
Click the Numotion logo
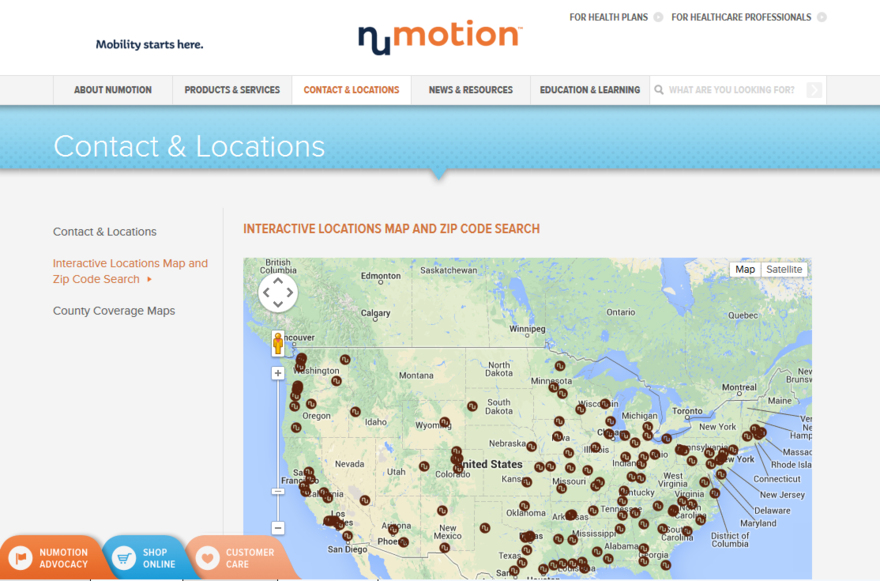click(x=441, y=37)
